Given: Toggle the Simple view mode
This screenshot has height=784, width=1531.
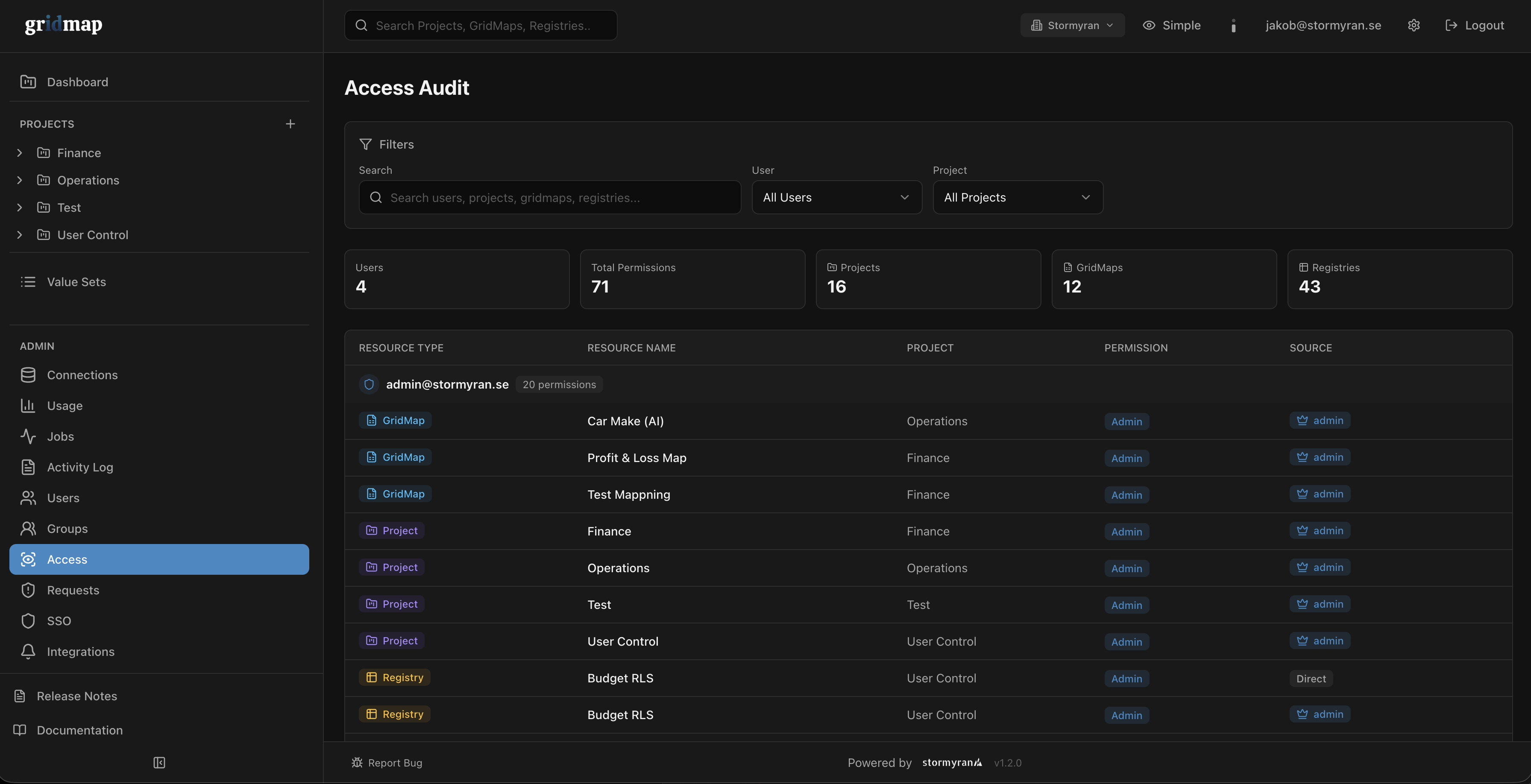Looking at the screenshot, I should click(1171, 25).
